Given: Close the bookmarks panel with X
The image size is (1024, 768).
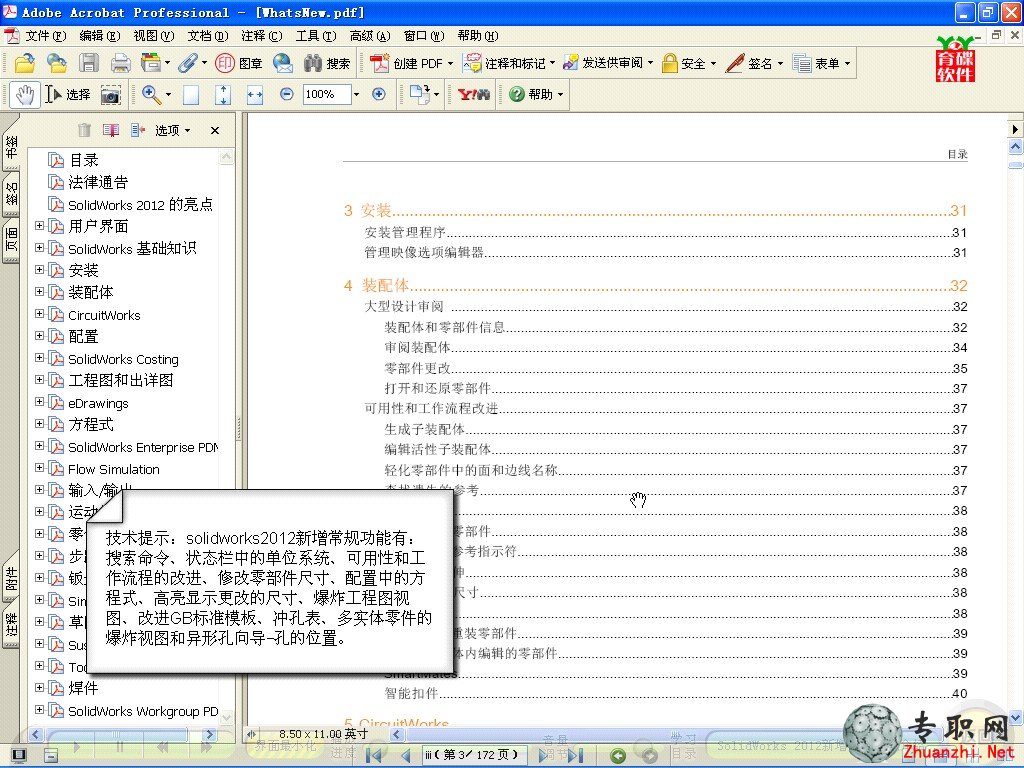Looking at the screenshot, I should pos(215,131).
